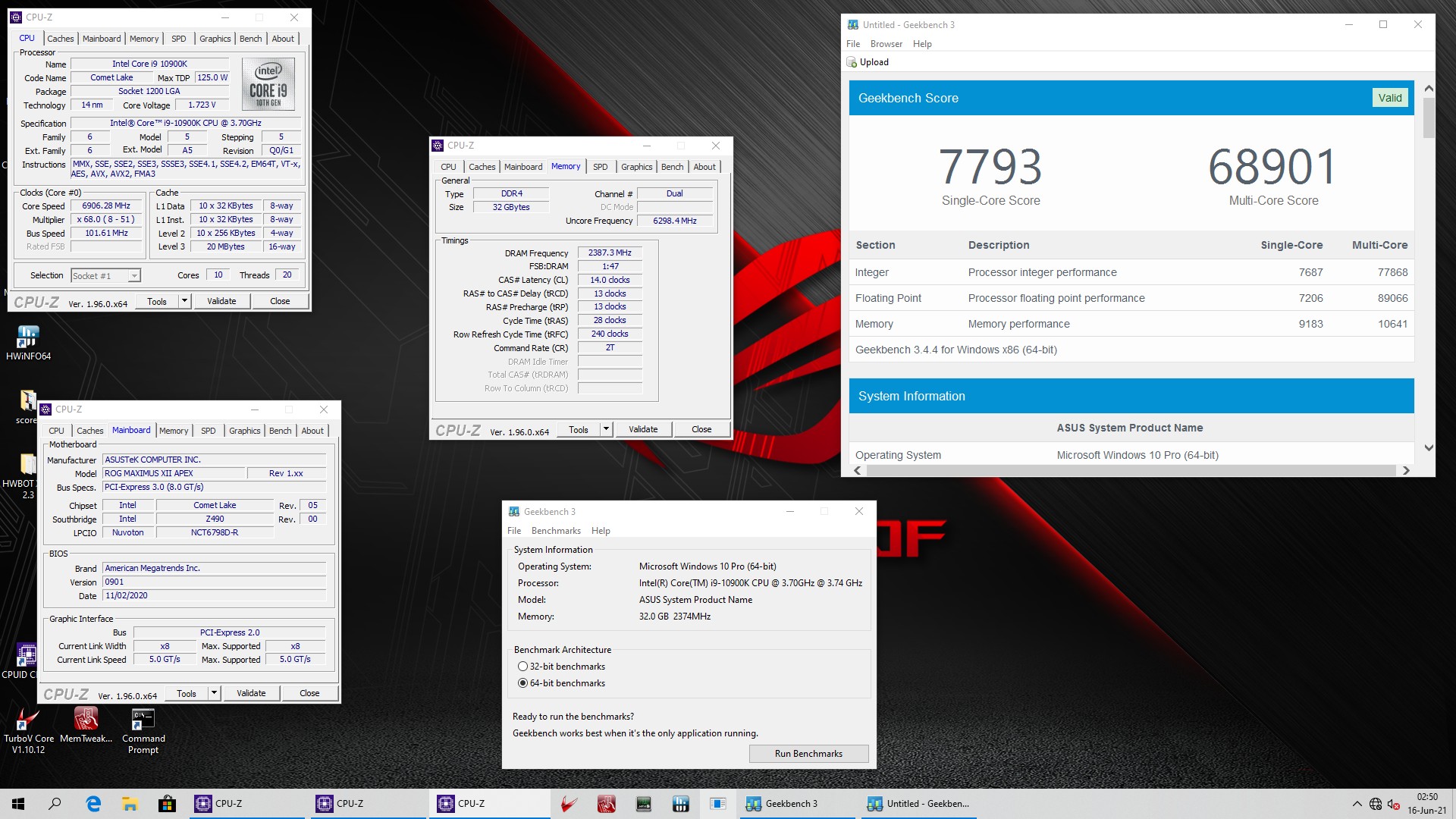Open Graphics tab in CPU-Z Mainboard window
The image size is (1456, 819).
click(245, 431)
